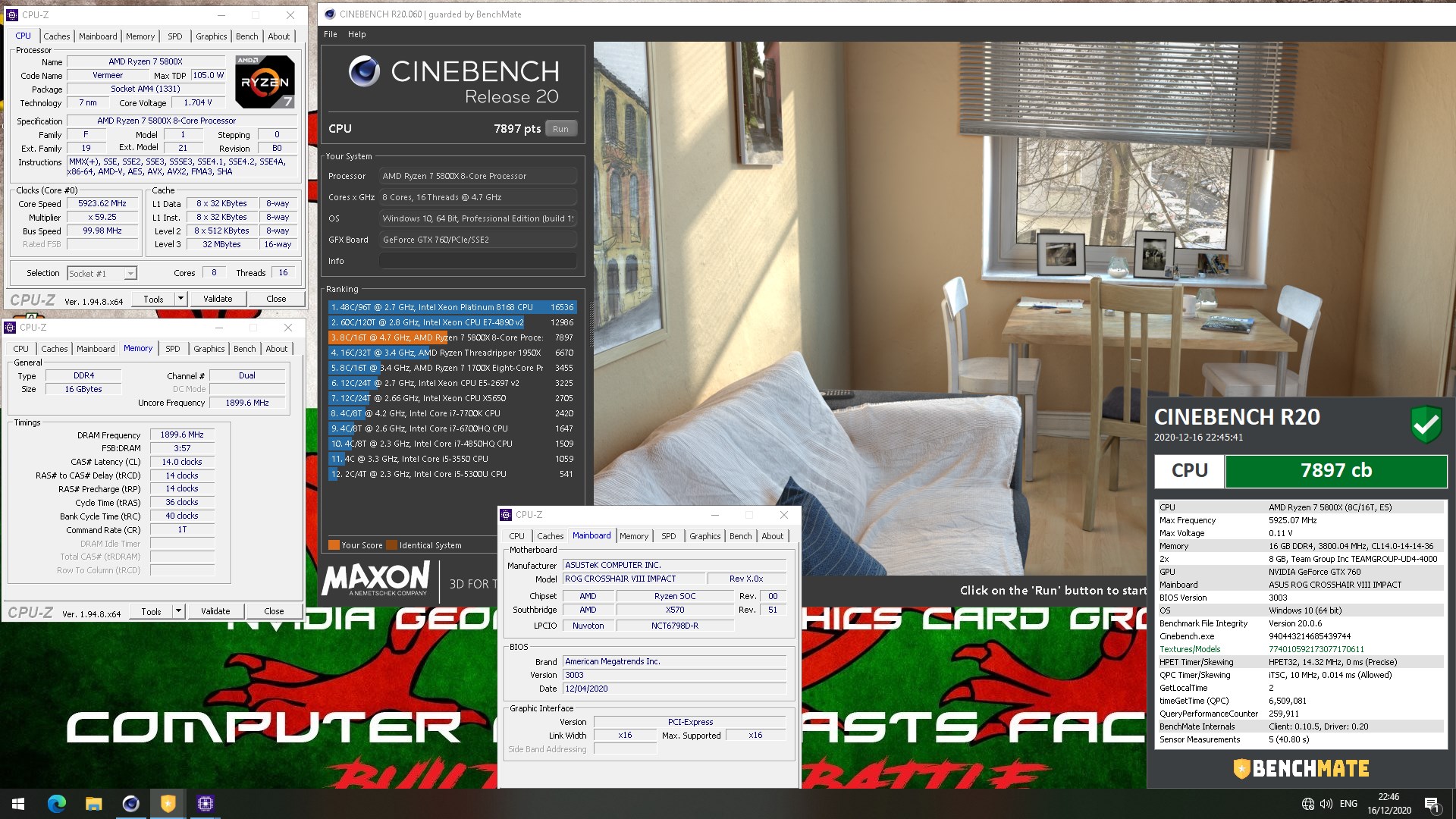Screen dimensions: 1456x819
Task: Launch Microsoft Edge from the taskbar
Action: 56,804
